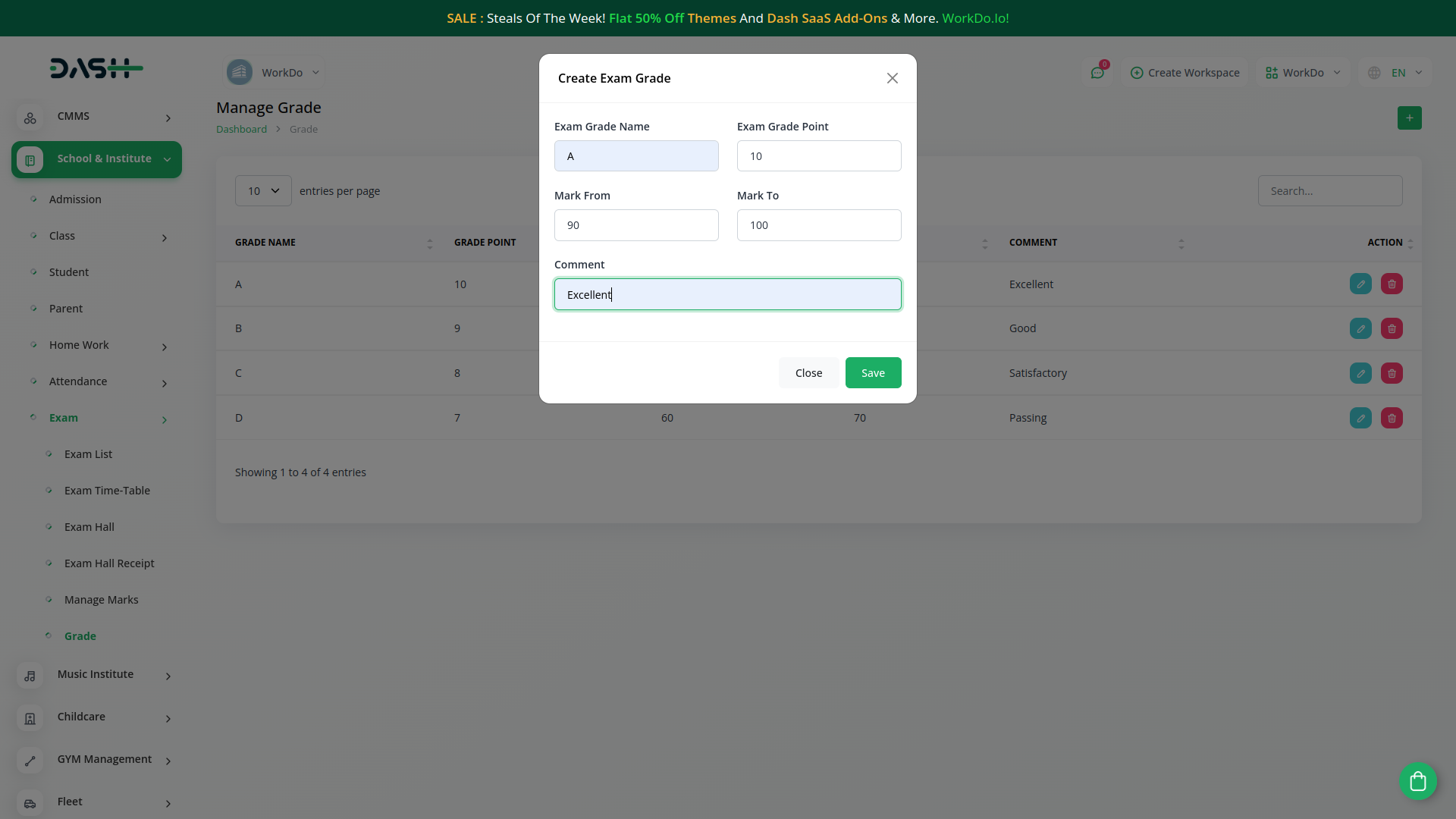Click the delete icon for grade D
This screenshot has width=1456, height=819.
tap(1392, 418)
